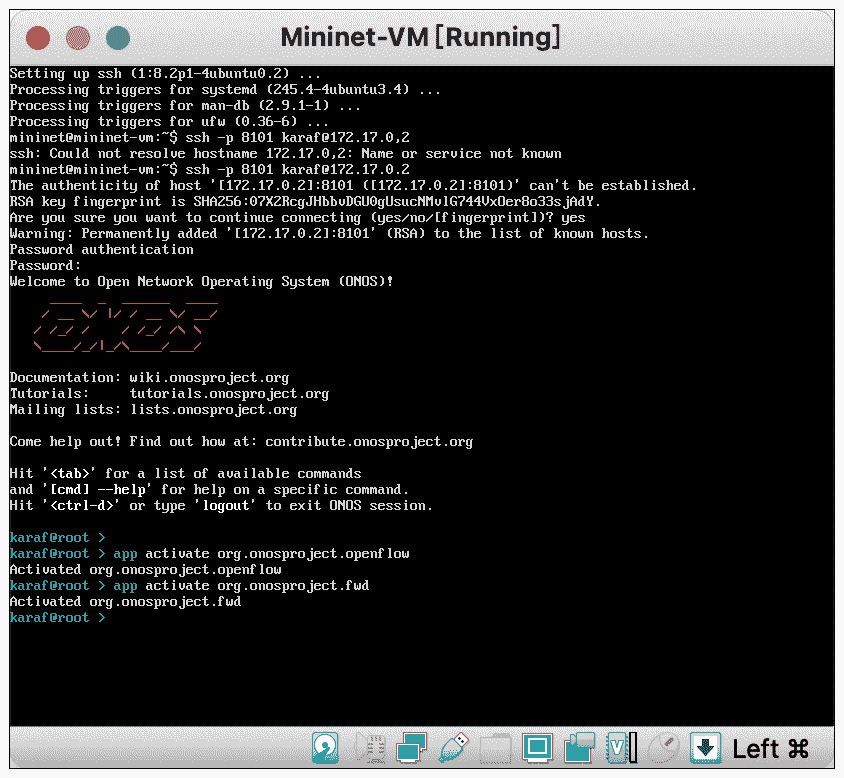844x778 pixels.
Task: Click the dimmed shared folders icon
Action: click(496, 747)
